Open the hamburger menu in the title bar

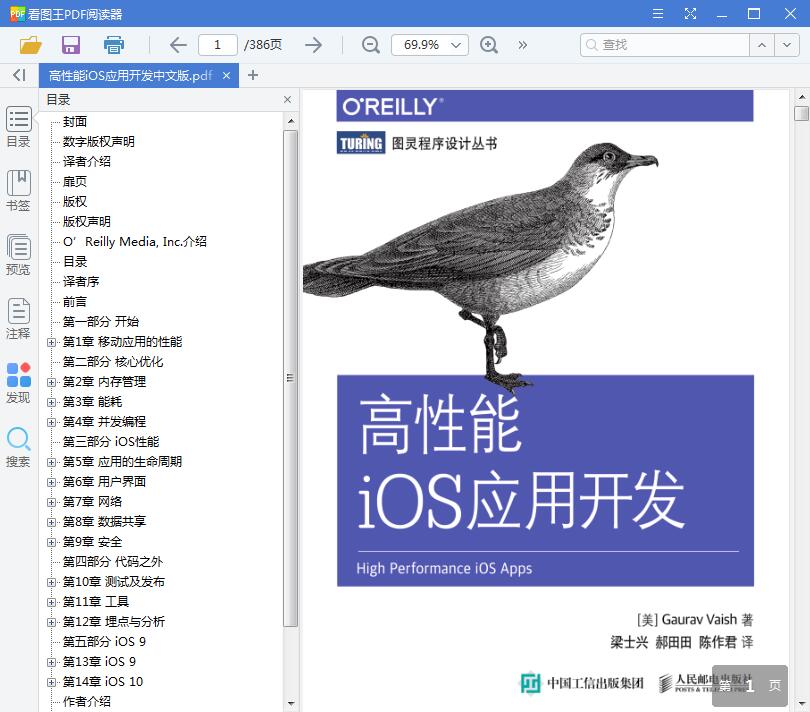[x=658, y=13]
